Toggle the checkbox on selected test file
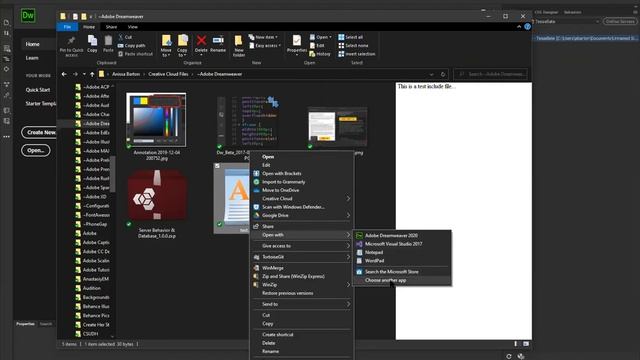 pyautogui.click(x=217, y=166)
